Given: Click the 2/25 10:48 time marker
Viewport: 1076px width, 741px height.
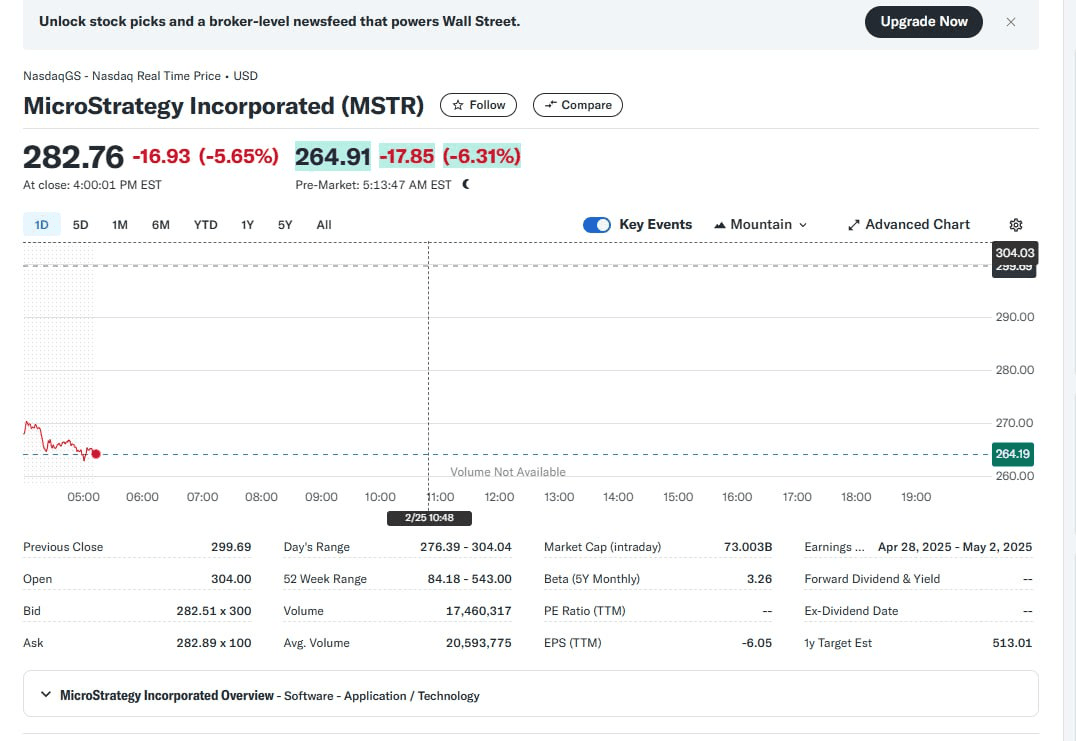Looking at the screenshot, I should (x=429, y=518).
